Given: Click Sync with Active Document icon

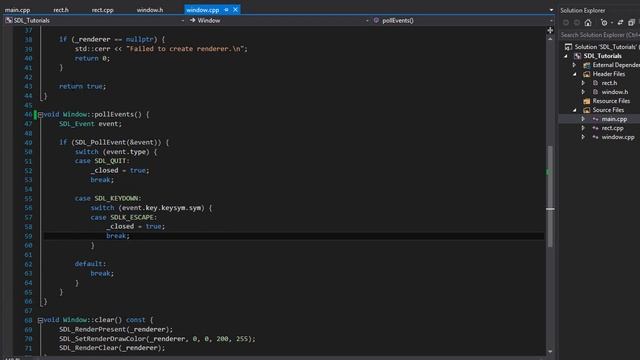Looking at the screenshot, I should pos(620,22).
